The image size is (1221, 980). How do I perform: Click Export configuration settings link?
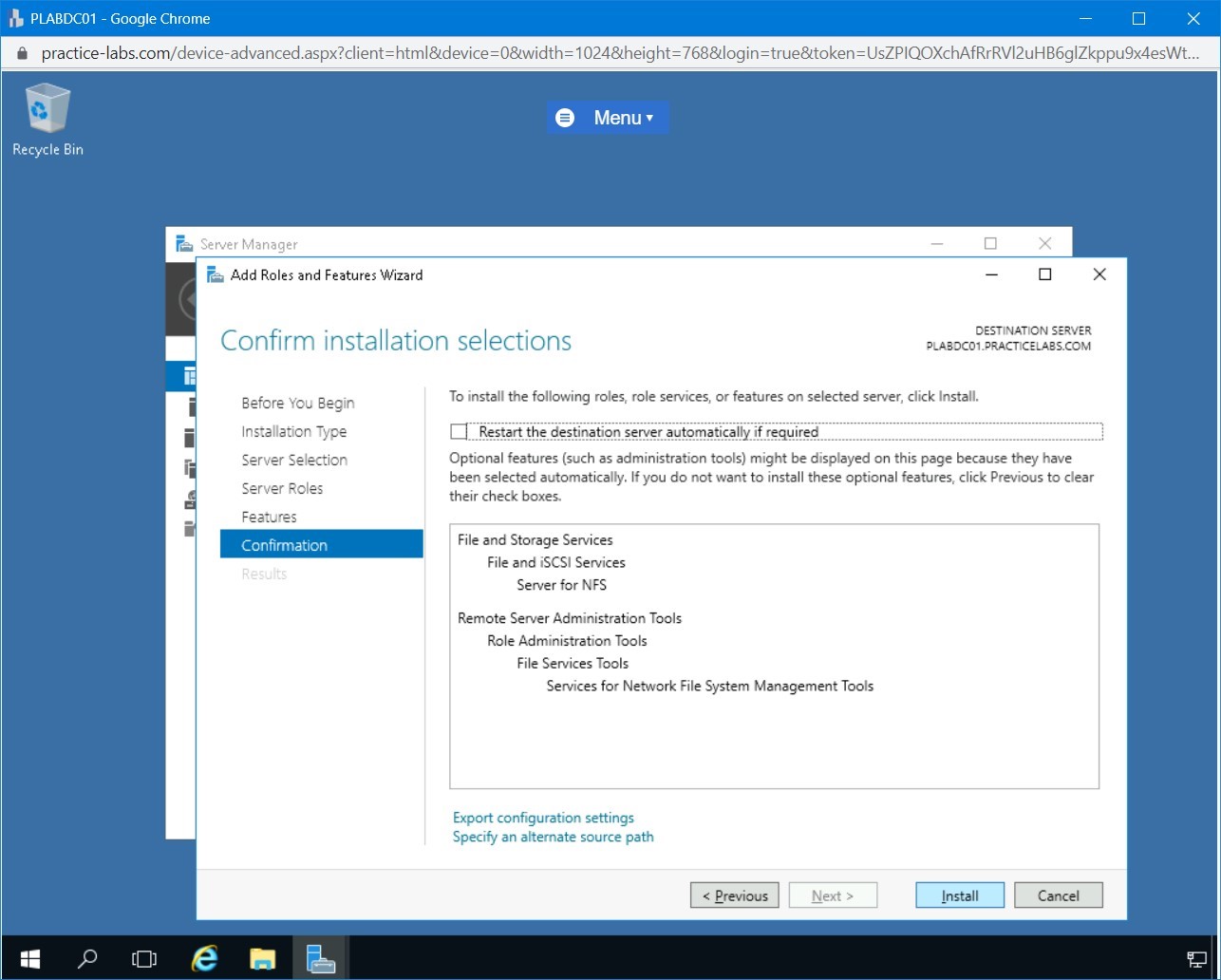point(543,818)
